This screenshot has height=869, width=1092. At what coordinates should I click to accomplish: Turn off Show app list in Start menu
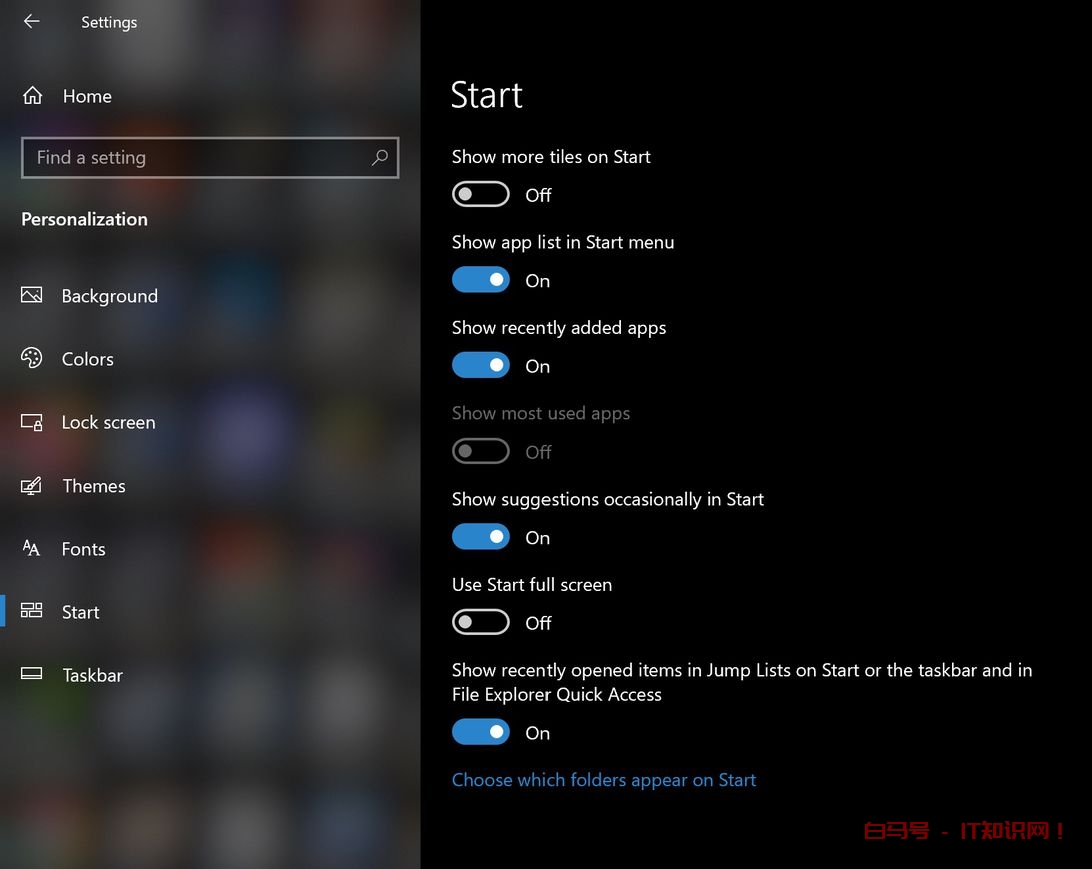pyautogui.click(x=481, y=281)
